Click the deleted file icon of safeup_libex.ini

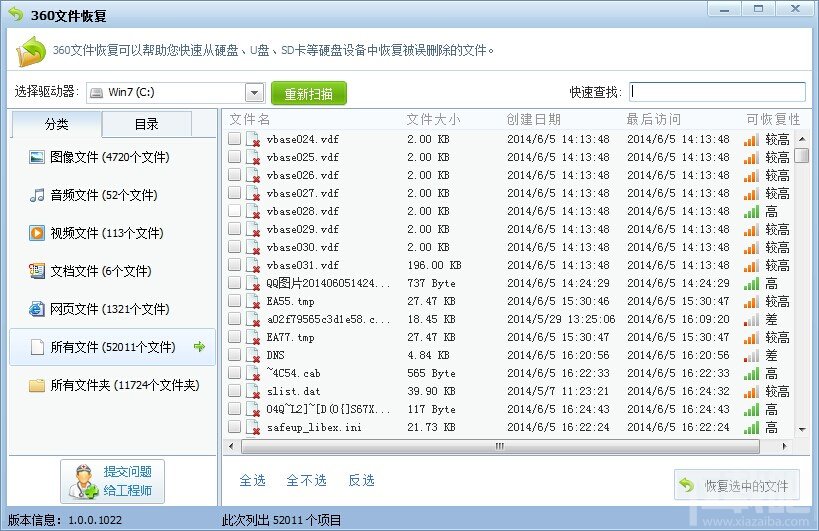pyautogui.click(x=253, y=428)
